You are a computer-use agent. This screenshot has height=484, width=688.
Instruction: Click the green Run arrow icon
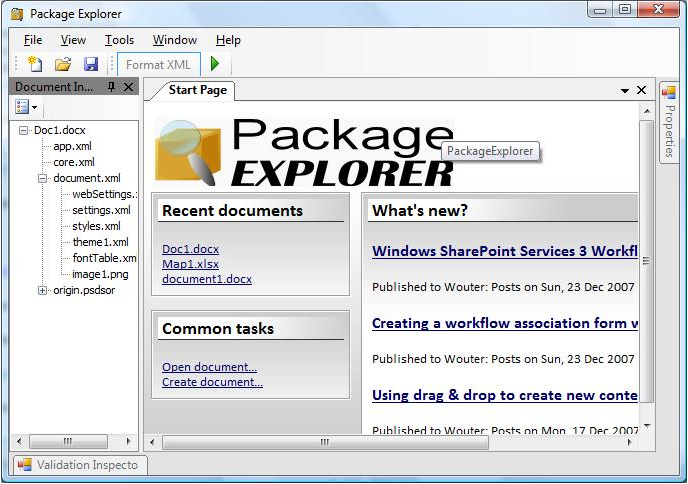(215, 64)
